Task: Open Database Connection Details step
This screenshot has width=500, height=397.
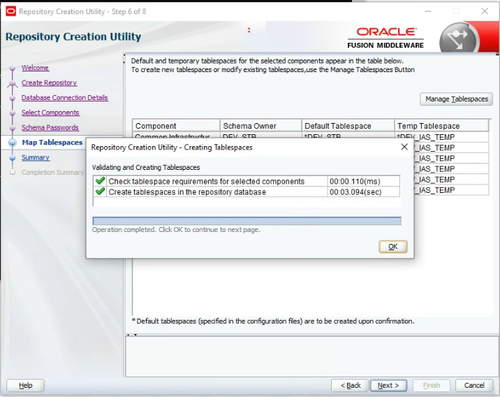Action: 65,98
